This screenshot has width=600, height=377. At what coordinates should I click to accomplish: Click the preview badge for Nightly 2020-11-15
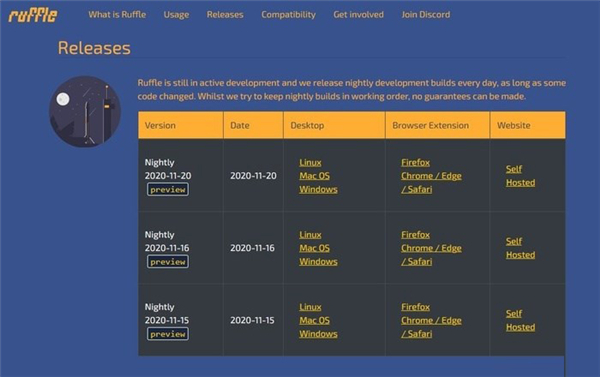click(168, 334)
